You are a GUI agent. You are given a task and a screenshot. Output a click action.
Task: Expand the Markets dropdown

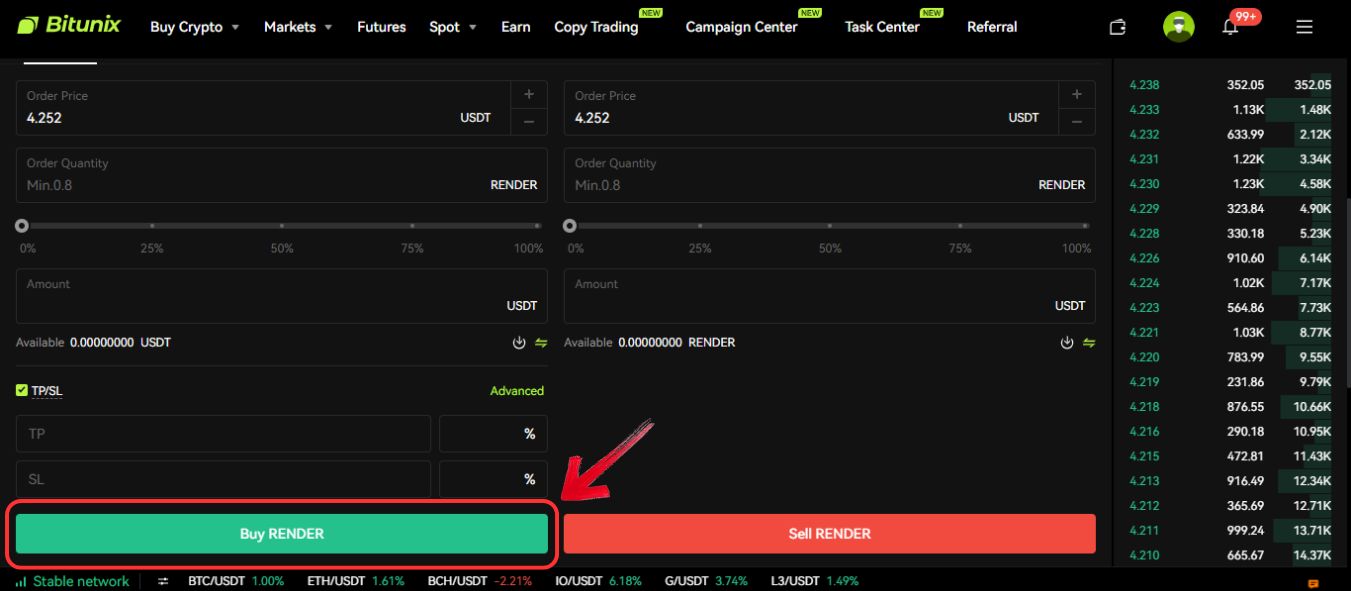coord(298,27)
